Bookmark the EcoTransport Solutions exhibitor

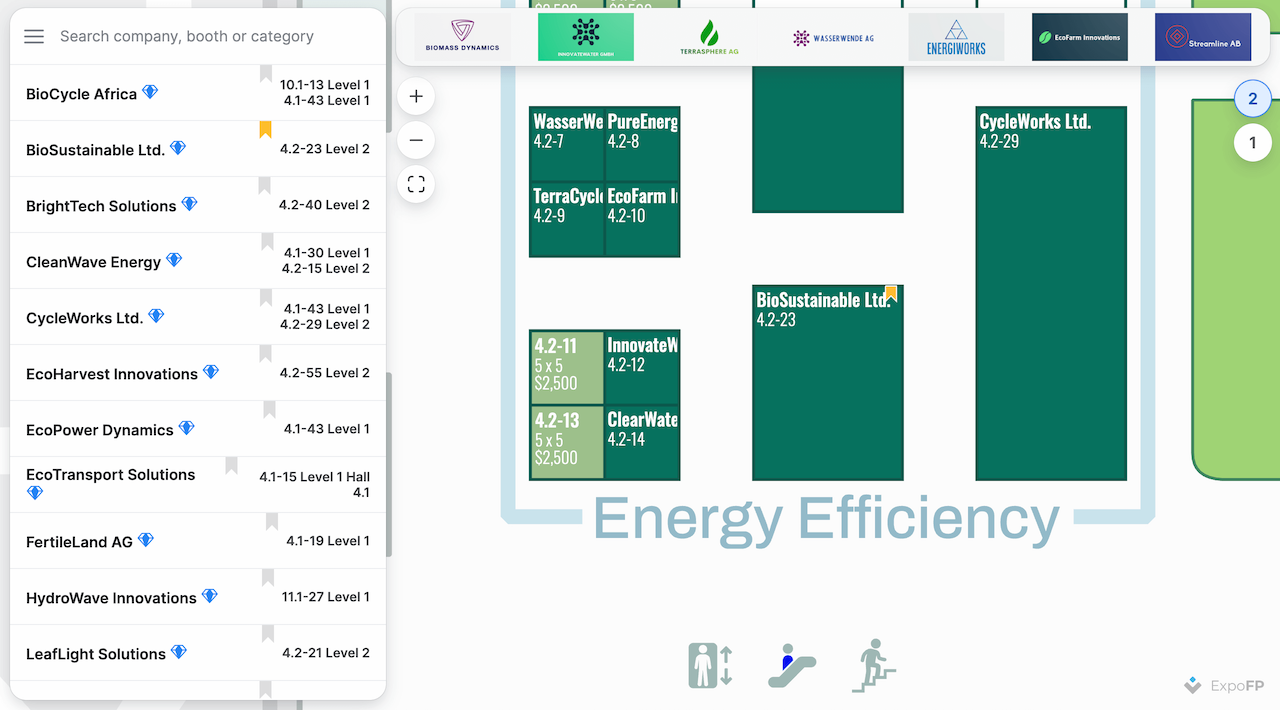231,466
